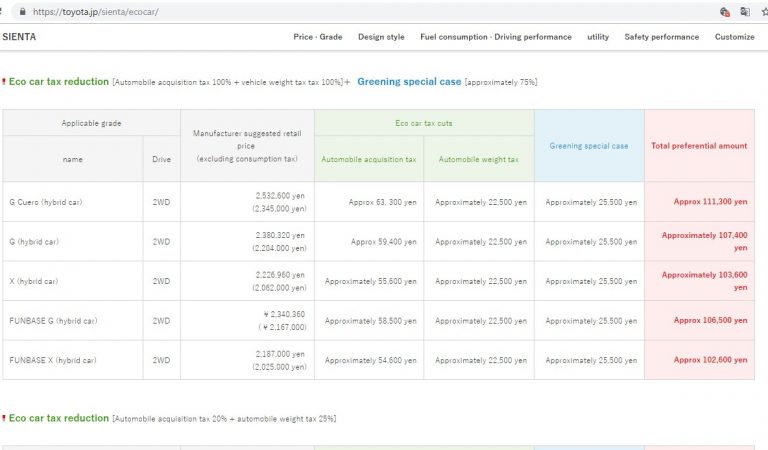Image resolution: width=768 pixels, height=450 pixels.
Task: Click the greening 25,500 yen cell in X row
Action: click(591, 281)
